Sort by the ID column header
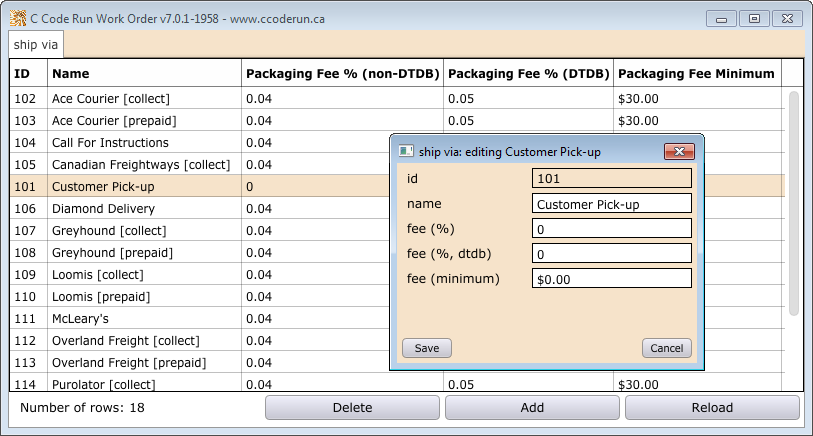 click(x=27, y=73)
